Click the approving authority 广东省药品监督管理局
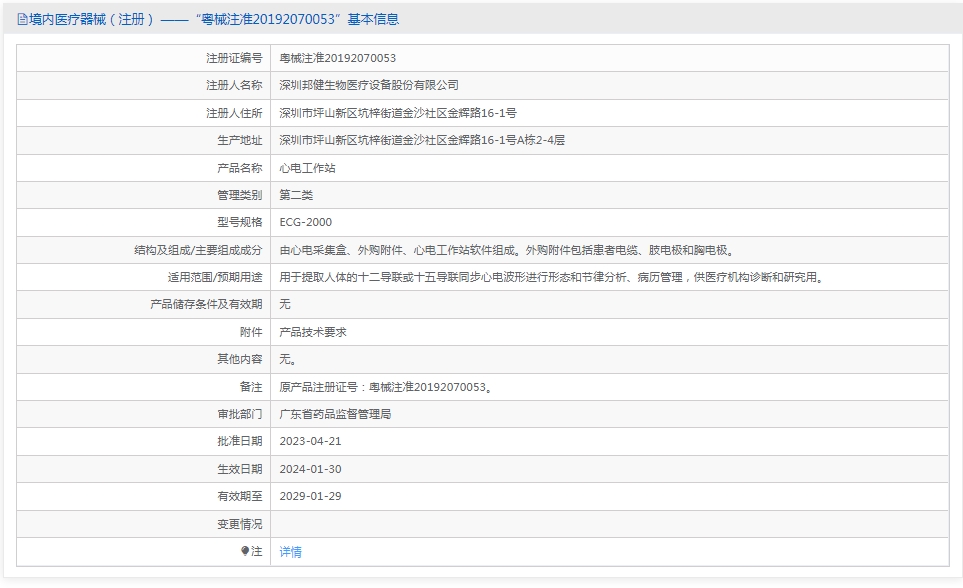The image size is (963, 588). click(335, 414)
